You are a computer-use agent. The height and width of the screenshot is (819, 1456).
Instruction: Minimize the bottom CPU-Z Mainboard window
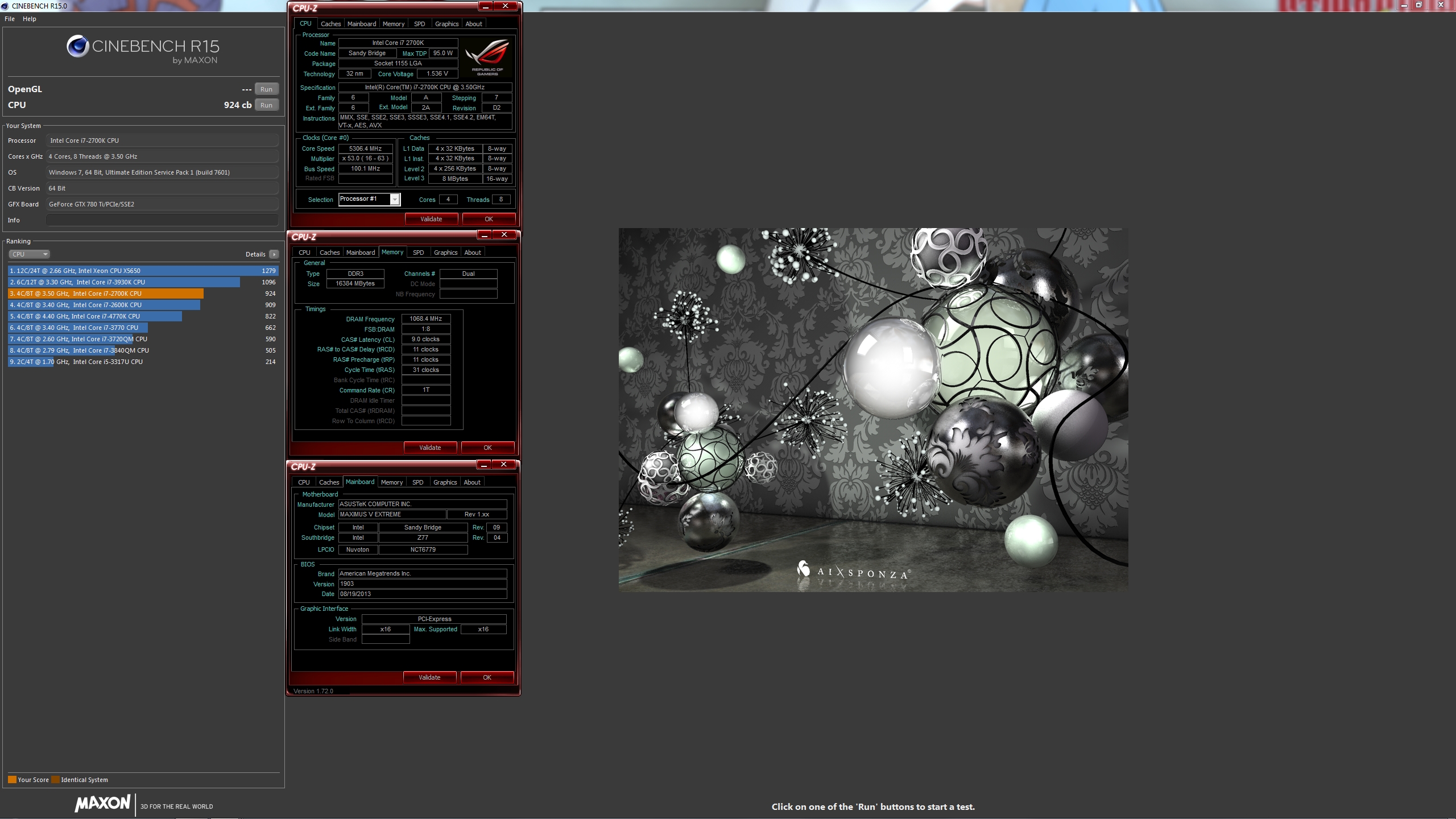[x=483, y=465]
